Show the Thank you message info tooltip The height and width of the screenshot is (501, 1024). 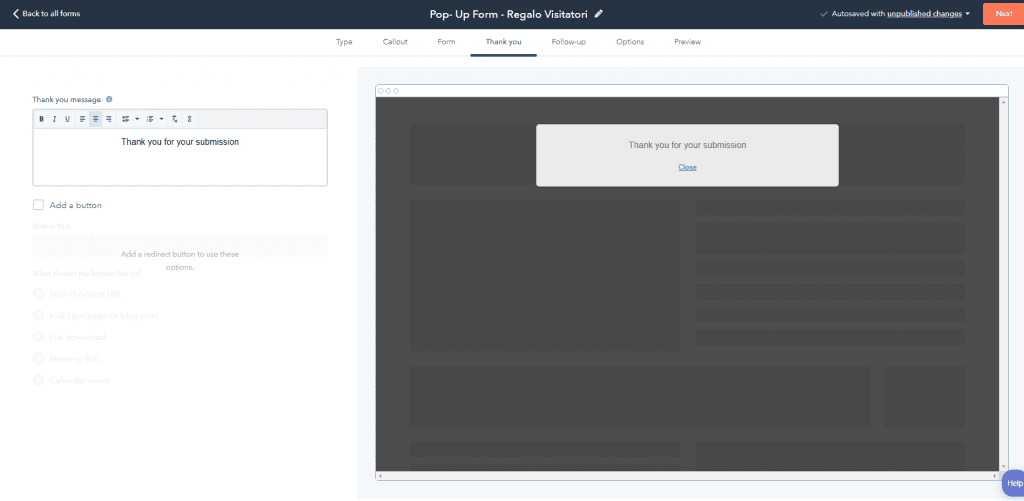coord(109,99)
